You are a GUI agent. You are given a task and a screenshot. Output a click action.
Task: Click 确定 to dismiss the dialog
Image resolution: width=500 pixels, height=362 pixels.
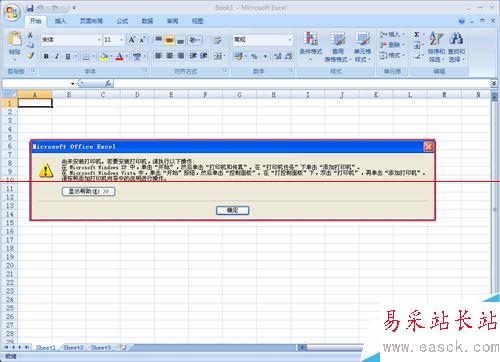[x=233, y=210]
